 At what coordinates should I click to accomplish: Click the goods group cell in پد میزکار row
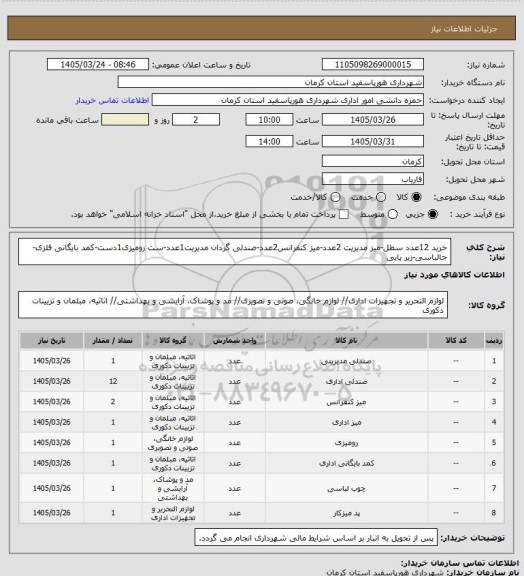[x=173, y=513]
